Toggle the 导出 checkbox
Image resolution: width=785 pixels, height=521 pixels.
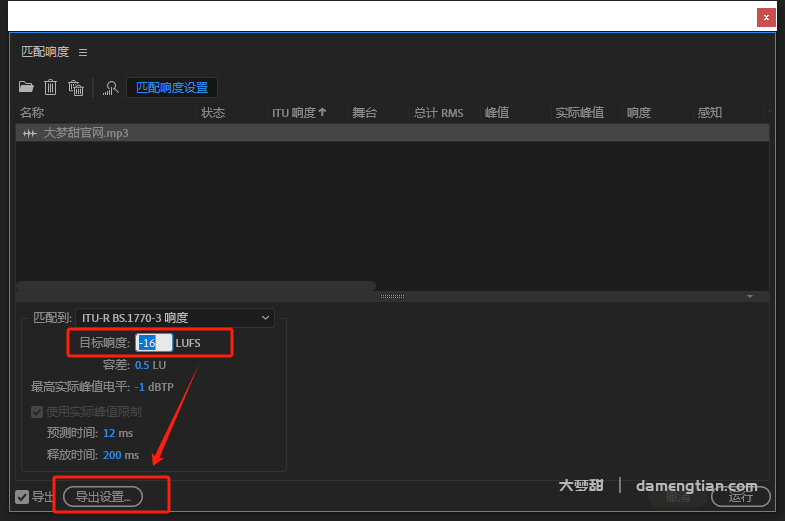point(22,497)
